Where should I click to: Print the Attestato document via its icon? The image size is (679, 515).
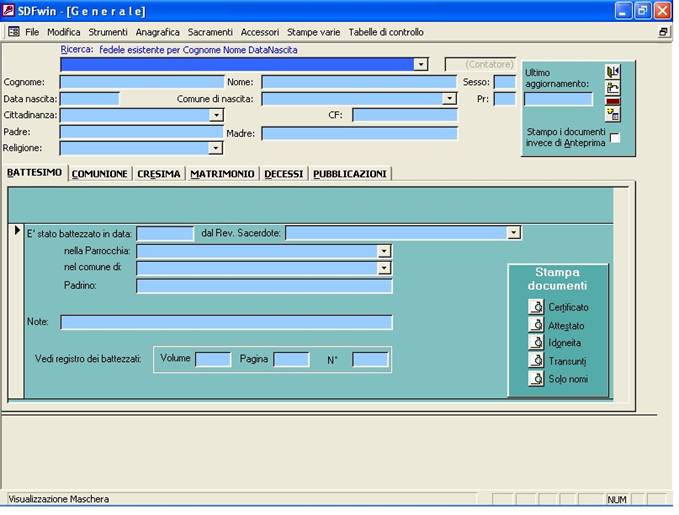536,325
